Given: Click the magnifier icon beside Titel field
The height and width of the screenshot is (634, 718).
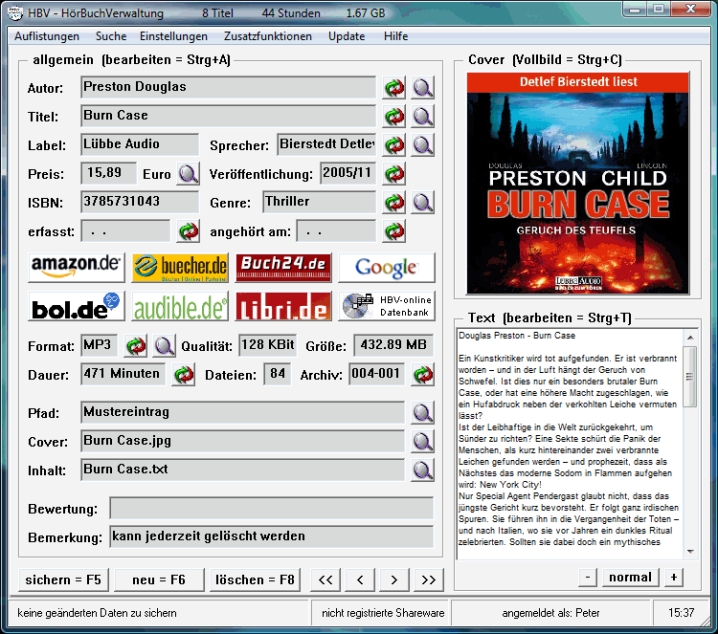Looking at the screenshot, I should pos(423,116).
